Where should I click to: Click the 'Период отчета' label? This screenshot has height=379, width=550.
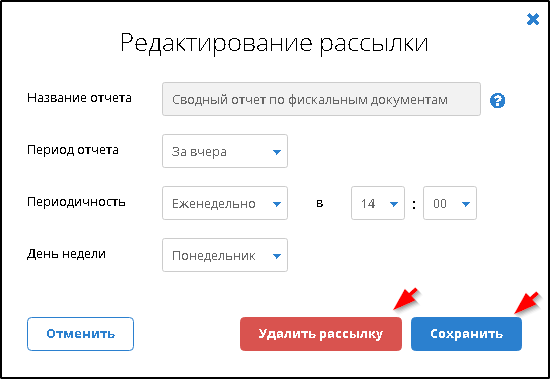(73, 150)
